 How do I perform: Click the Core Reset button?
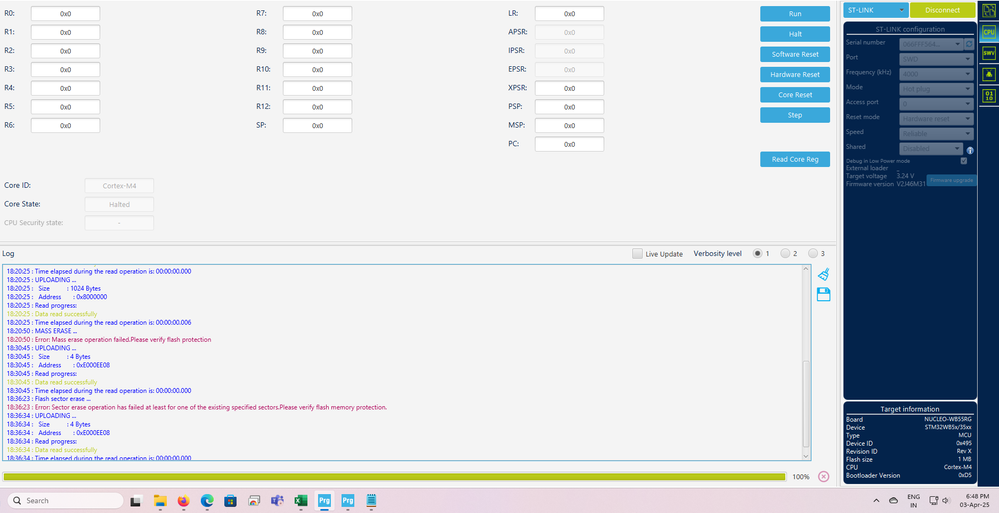tap(795, 95)
